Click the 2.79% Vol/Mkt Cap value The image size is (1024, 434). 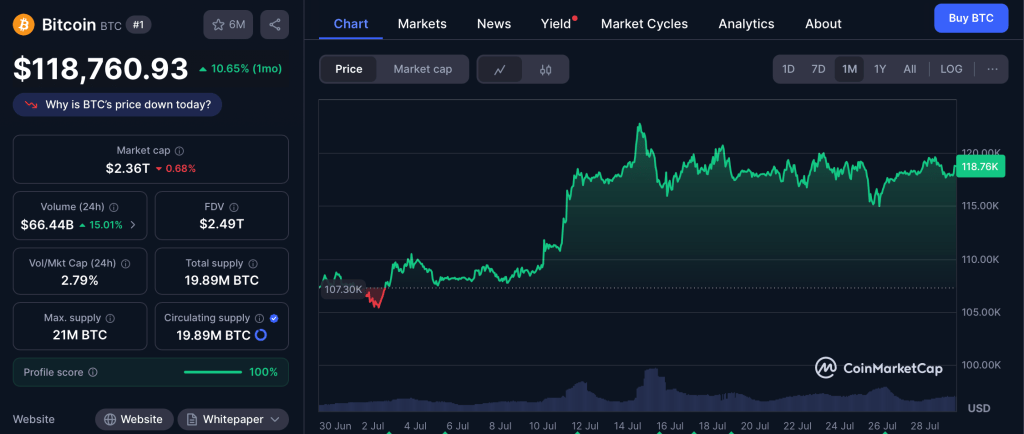pyautogui.click(x=80, y=281)
